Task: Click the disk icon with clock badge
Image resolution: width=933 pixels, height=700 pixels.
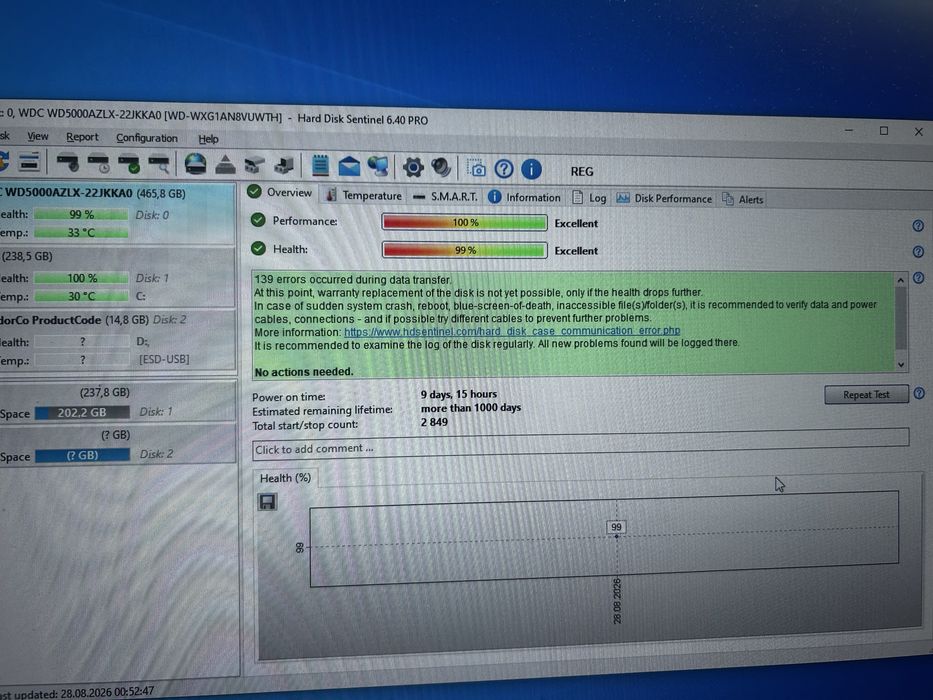Action: [x=99, y=162]
